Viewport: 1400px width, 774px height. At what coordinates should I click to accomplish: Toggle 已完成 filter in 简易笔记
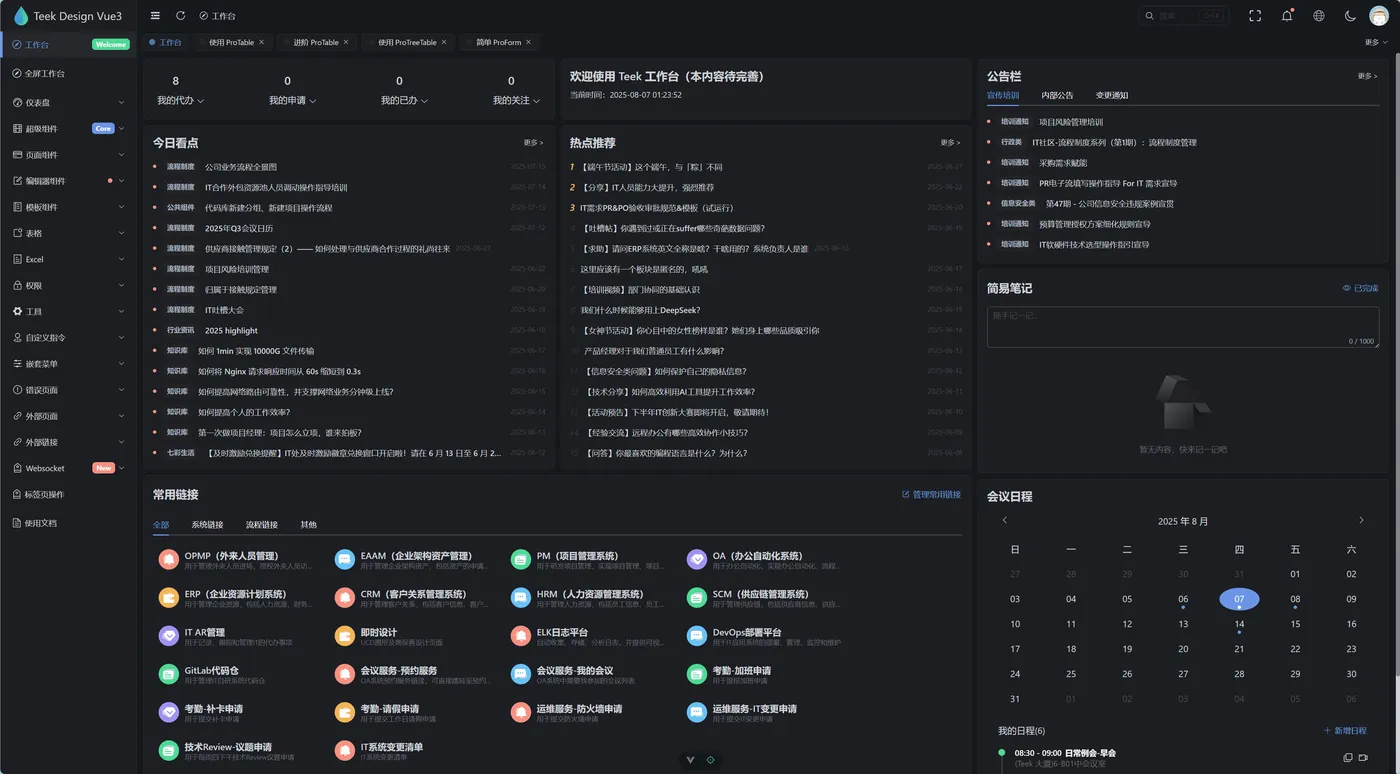tap(1360, 288)
